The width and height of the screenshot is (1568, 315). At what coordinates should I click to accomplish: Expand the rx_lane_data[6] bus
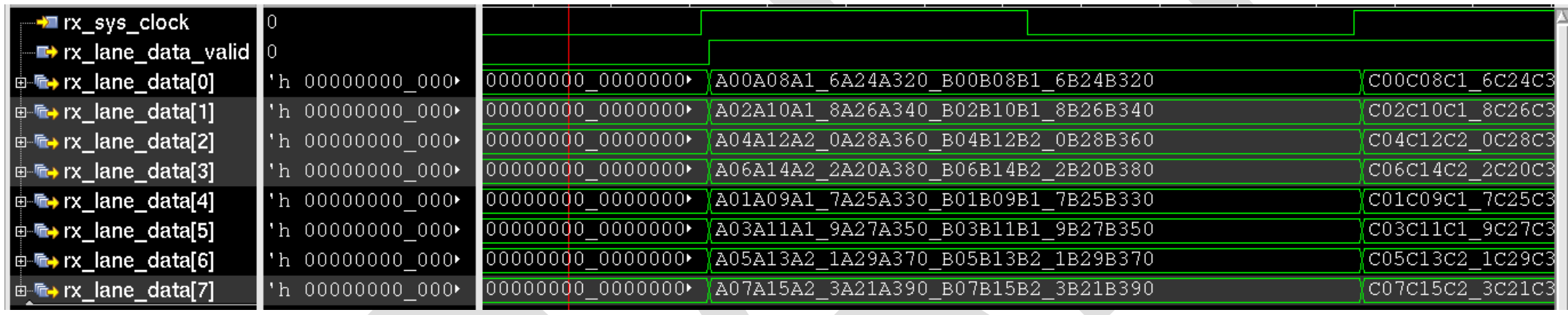click(21, 261)
